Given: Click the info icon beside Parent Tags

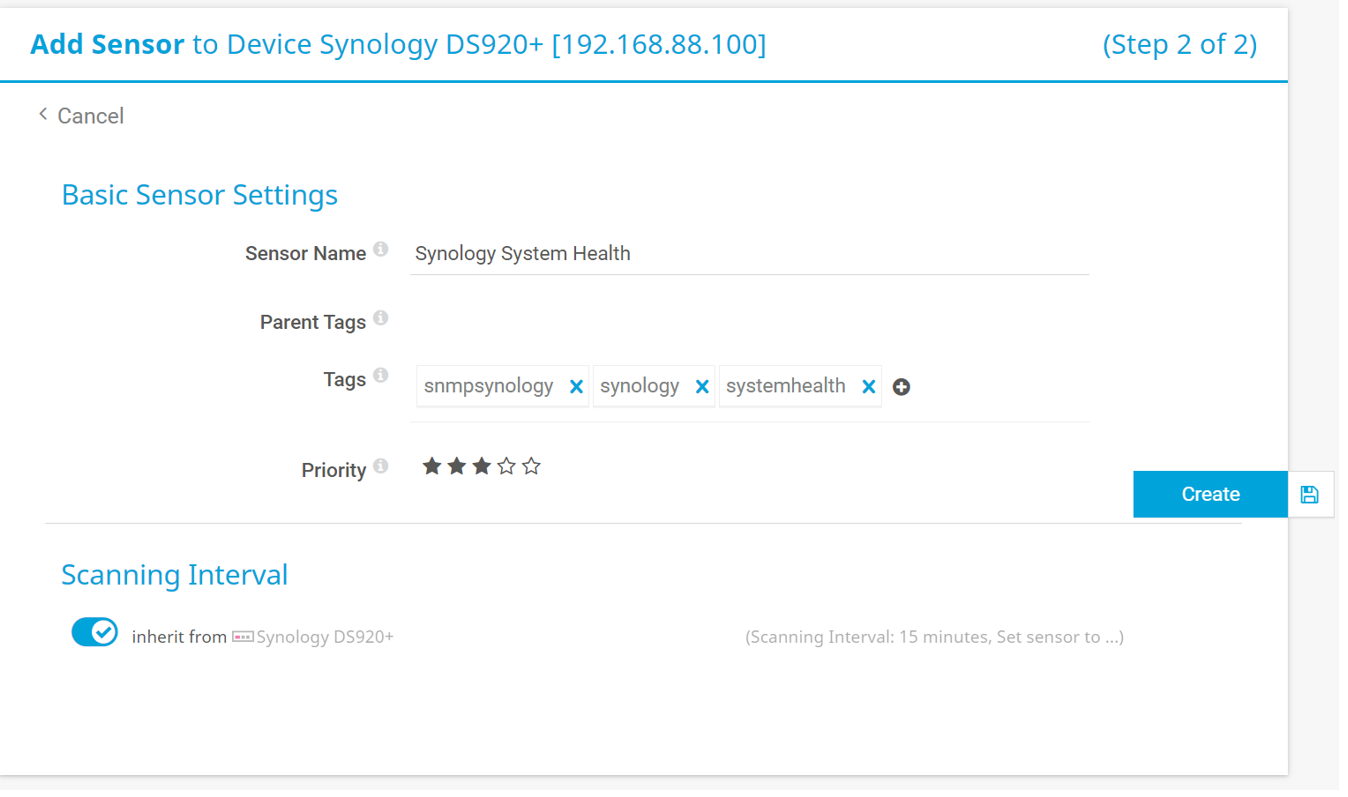Looking at the screenshot, I should tap(381, 317).
